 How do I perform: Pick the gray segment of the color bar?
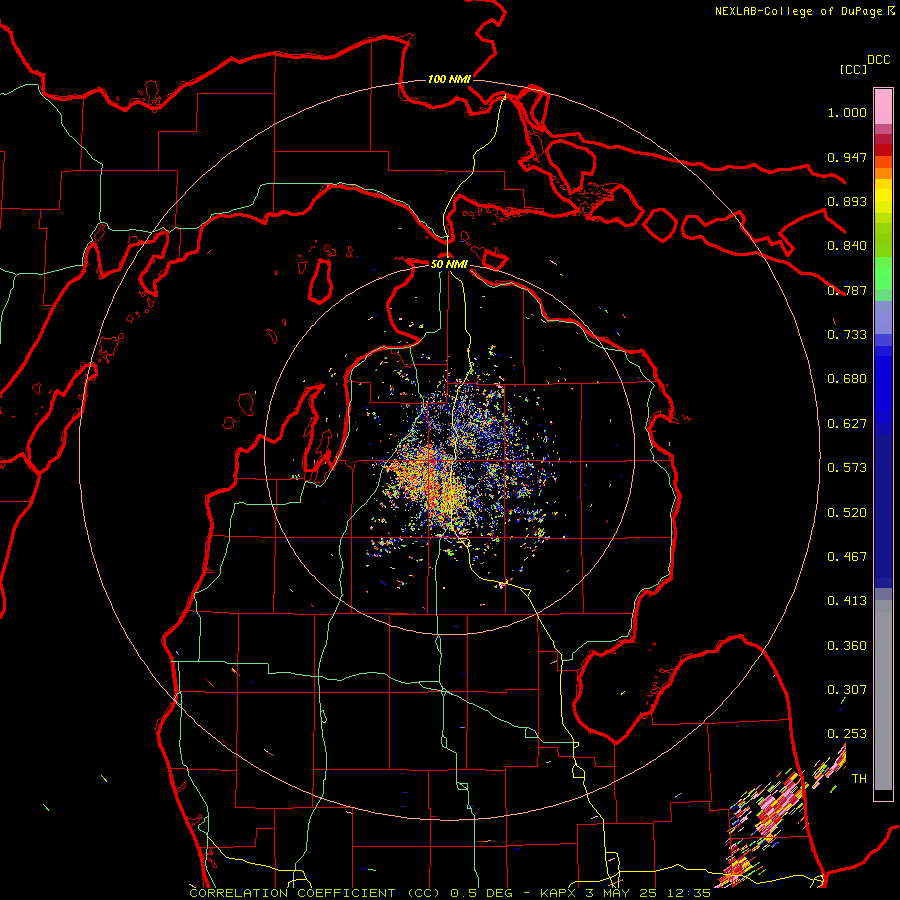point(883,695)
